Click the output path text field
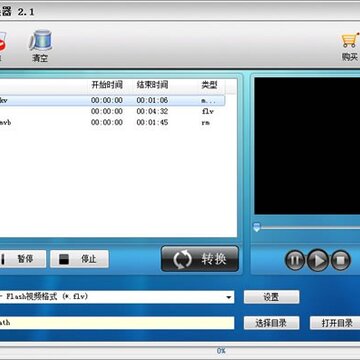 [x=117, y=323]
